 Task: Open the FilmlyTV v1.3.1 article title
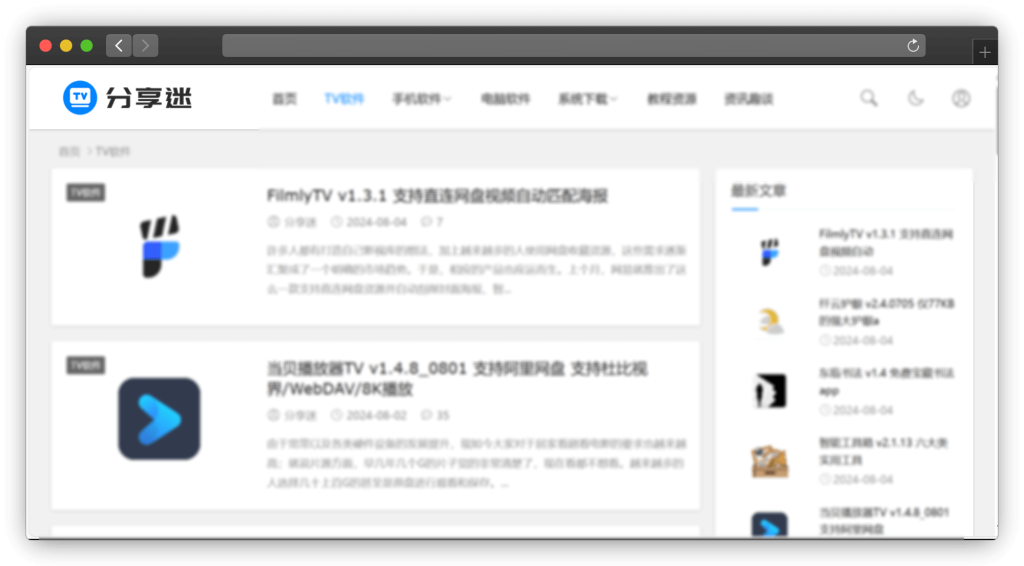coord(437,195)
